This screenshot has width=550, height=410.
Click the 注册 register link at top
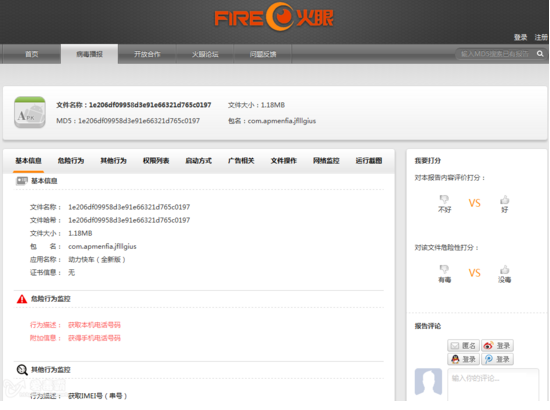click(x=541, y=37)
